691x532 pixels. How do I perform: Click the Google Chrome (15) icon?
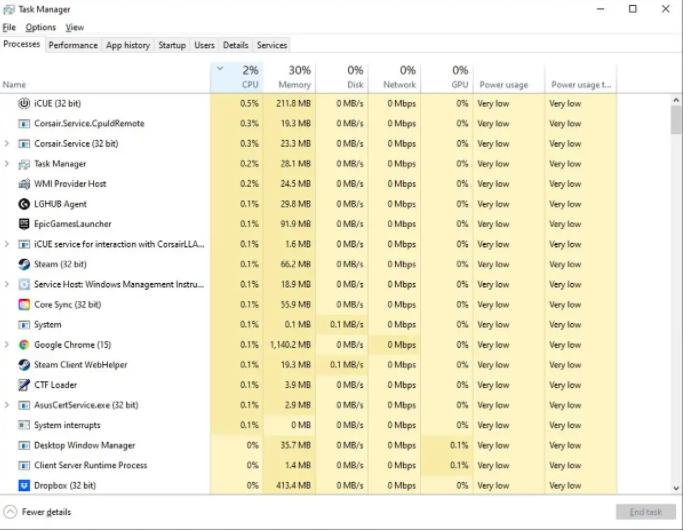pyautogui.click(x=24, y=345)
